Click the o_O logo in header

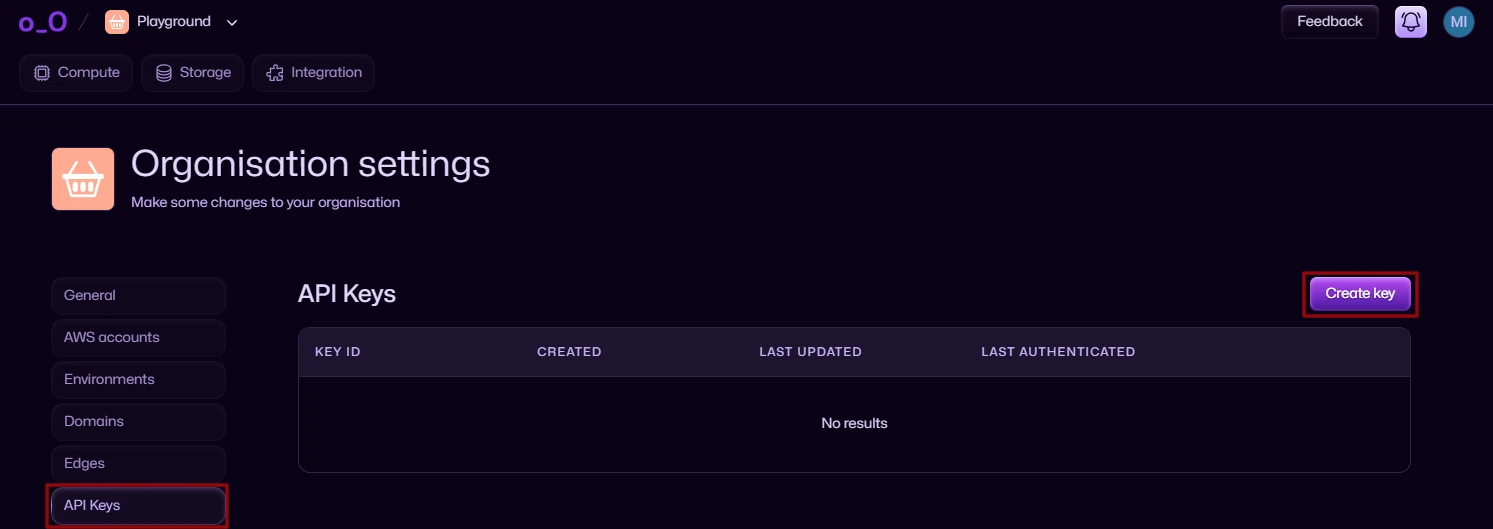(42, 22)
